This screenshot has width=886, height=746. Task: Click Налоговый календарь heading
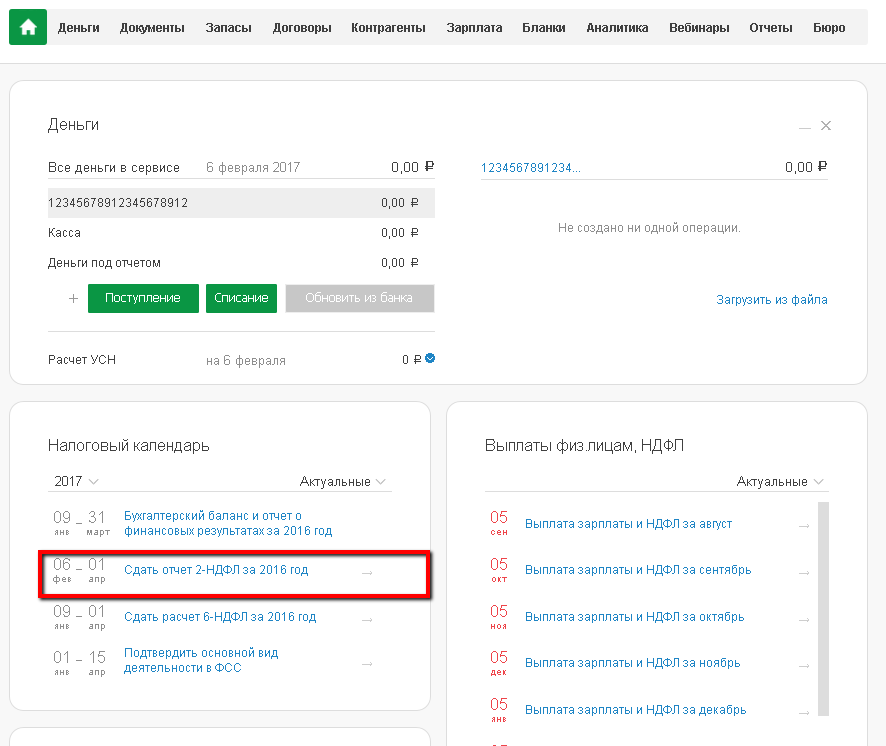coord(128,446)
